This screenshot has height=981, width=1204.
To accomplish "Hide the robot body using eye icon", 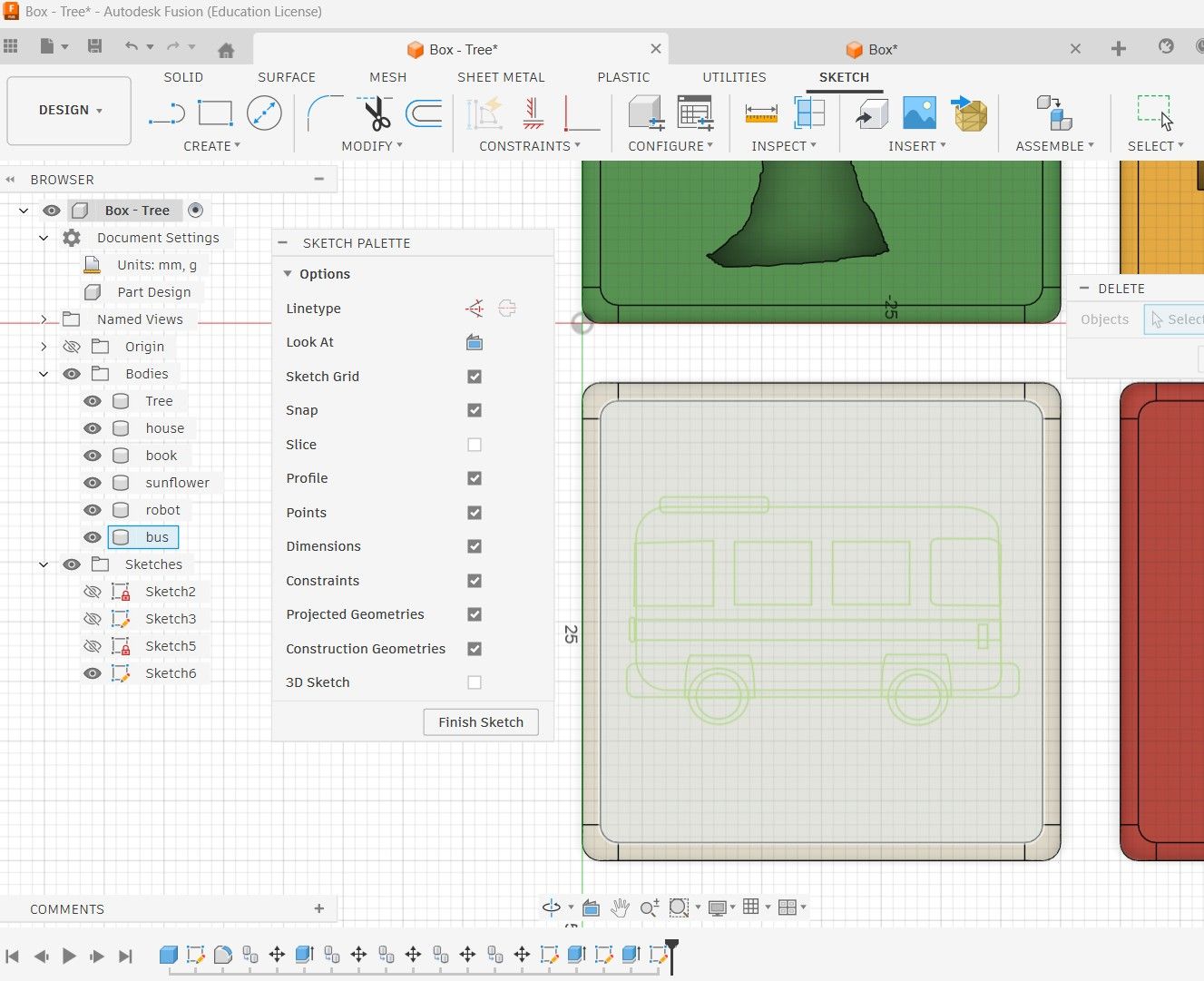I will pyautogui.click(x=93, y=510).
